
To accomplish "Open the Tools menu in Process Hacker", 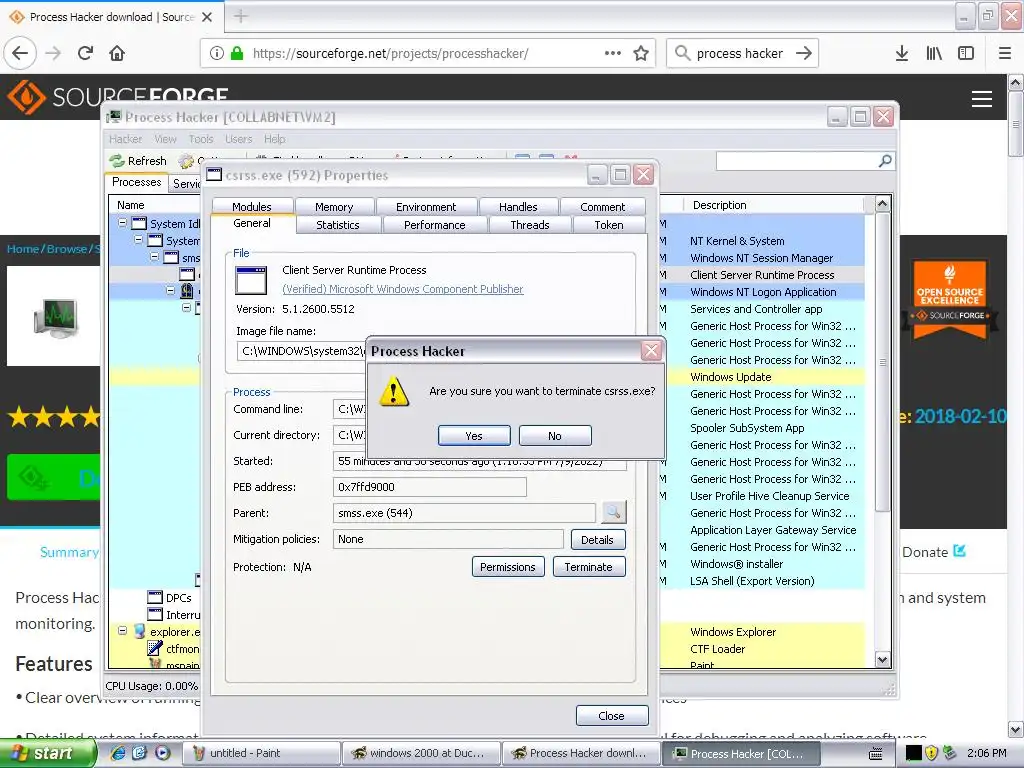I will click(201, 139).
